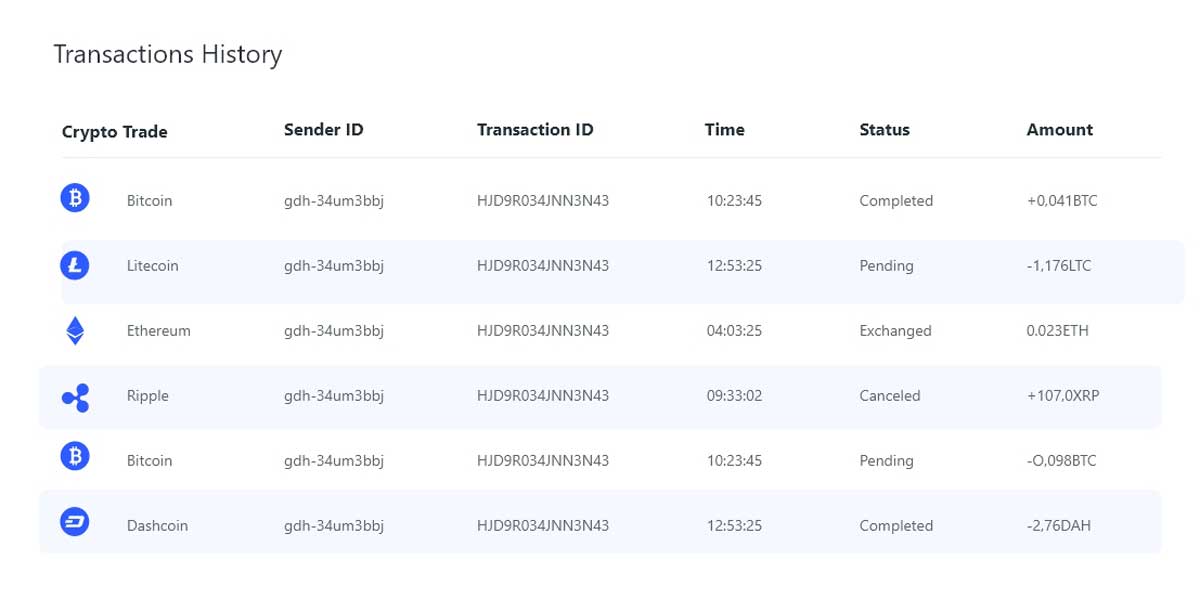The height and width of the screenshot is (612, 1200).
Task: Click the Litecoin coin icon
Action: (x=75, y=265)
